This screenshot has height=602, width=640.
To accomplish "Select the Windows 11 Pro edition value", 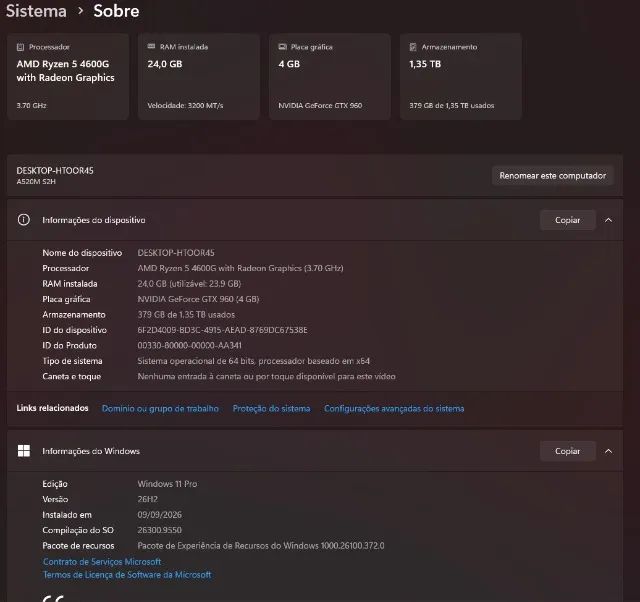I will (167, 484).
